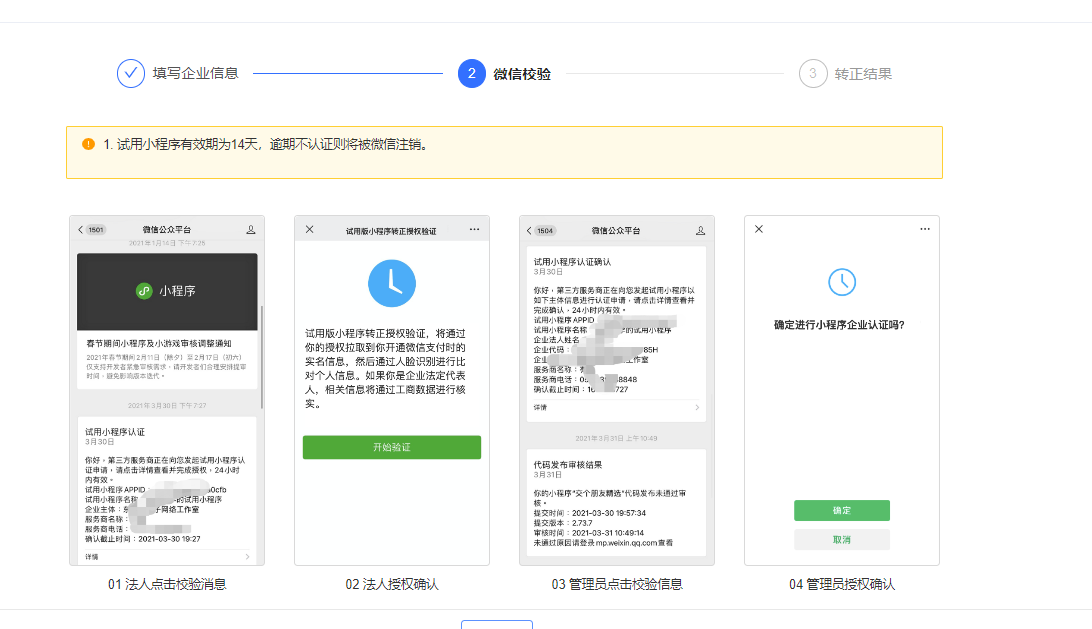Open more options dots in 02 screenshot
The image size is (1092, 629).
pos(474,229)
